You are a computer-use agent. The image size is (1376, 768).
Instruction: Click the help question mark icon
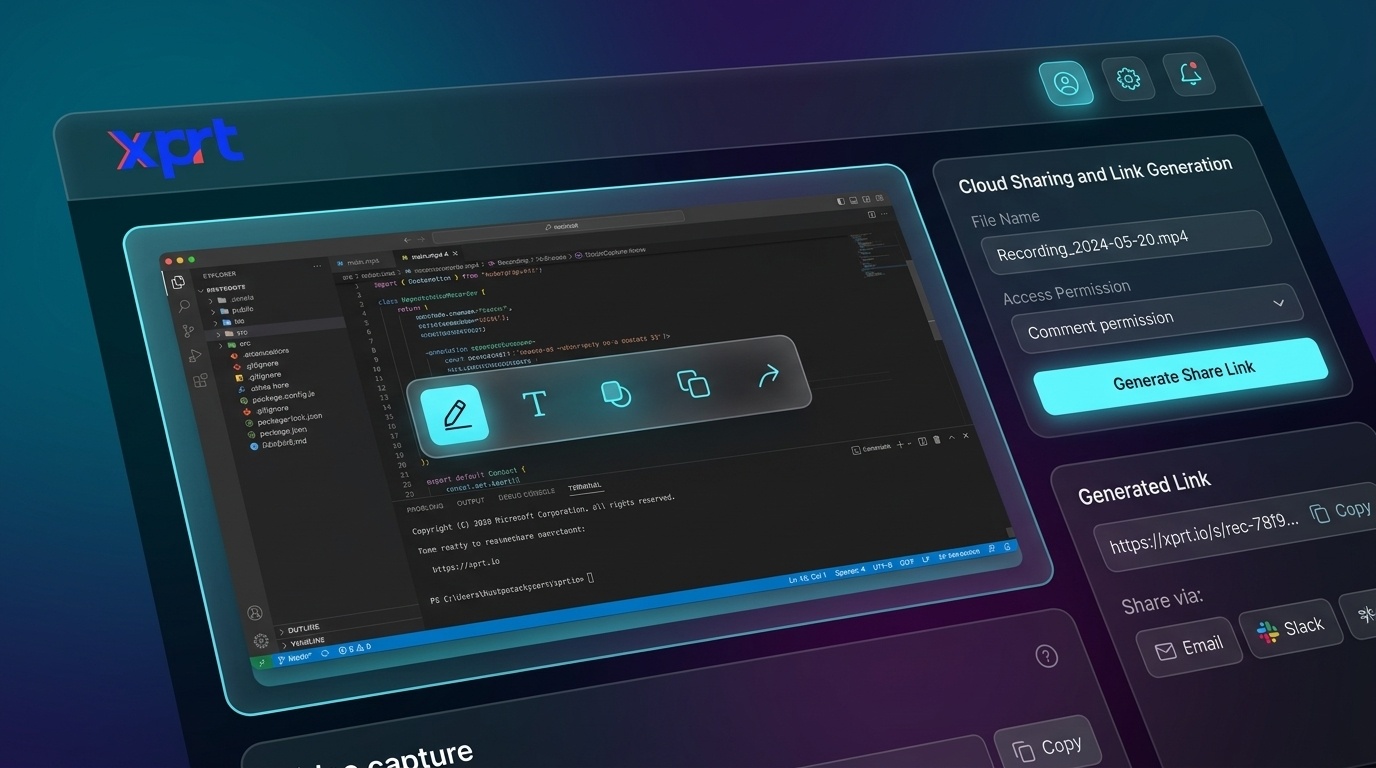click(x=1046, y=656)
